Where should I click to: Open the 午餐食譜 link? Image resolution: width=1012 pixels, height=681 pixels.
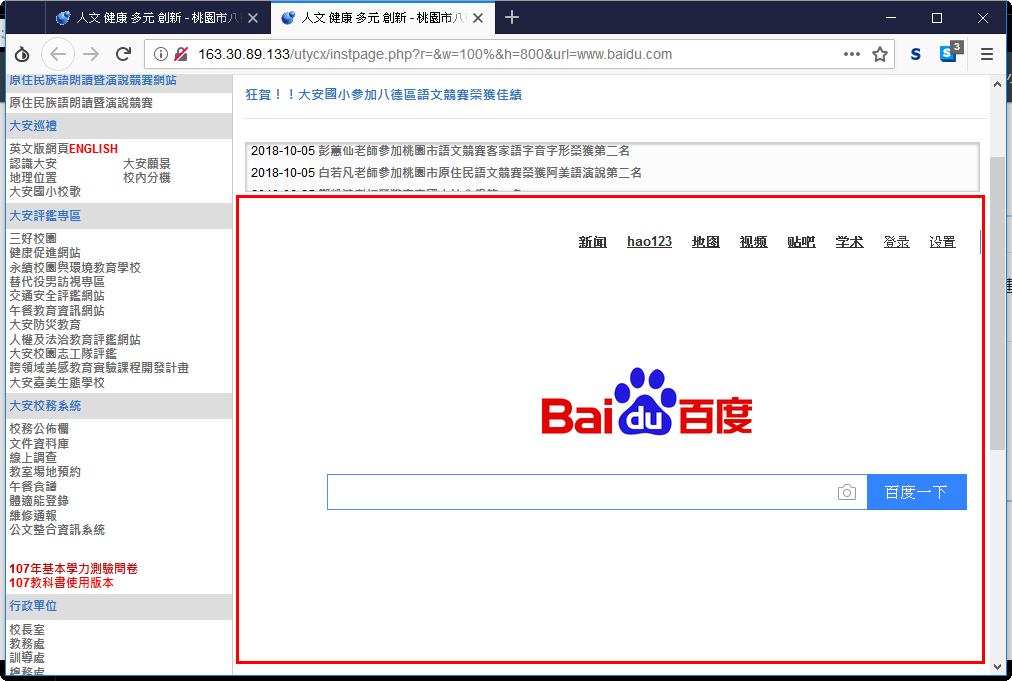[x=33, y=487]
